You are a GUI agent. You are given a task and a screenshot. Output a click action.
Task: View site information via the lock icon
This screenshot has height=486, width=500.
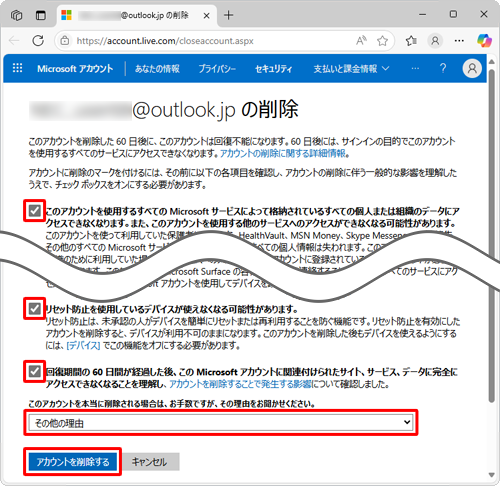[65, 41]
